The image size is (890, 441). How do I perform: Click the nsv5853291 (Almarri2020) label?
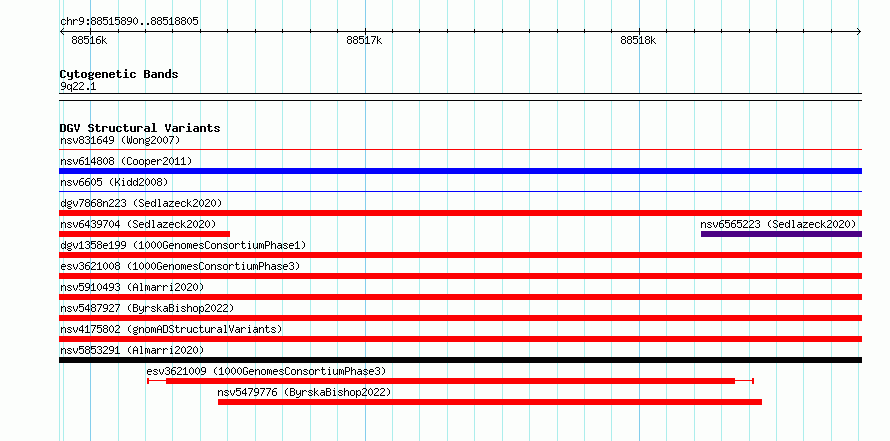tap(132, 350)
